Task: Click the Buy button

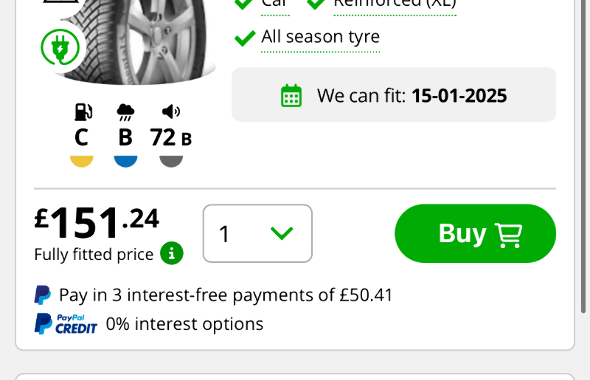Action: click(x=475, y=234)
